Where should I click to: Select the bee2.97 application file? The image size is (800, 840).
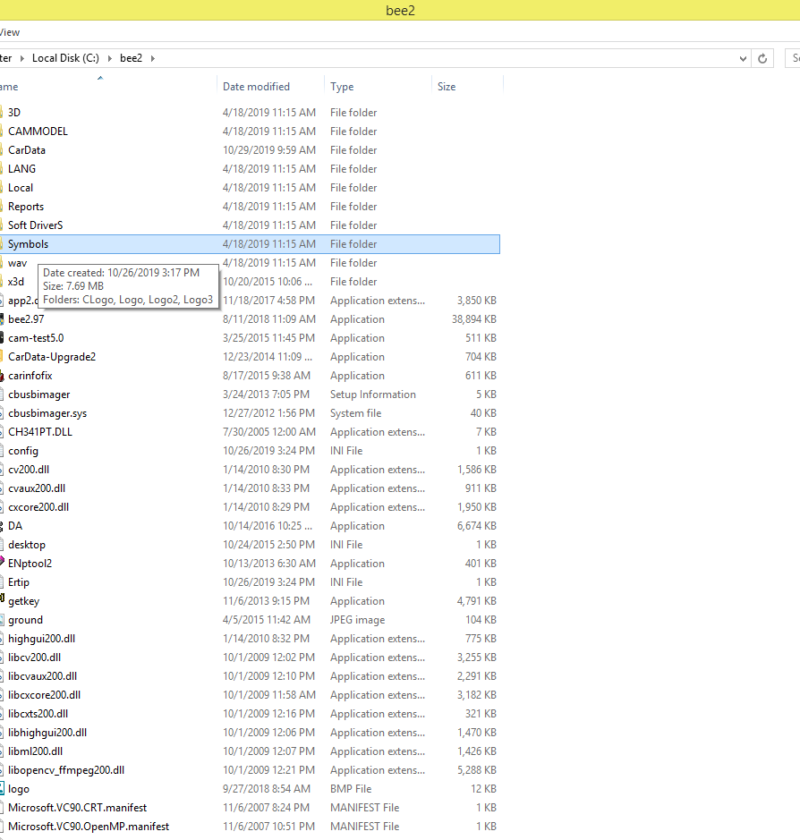click(x=26, y=319)
